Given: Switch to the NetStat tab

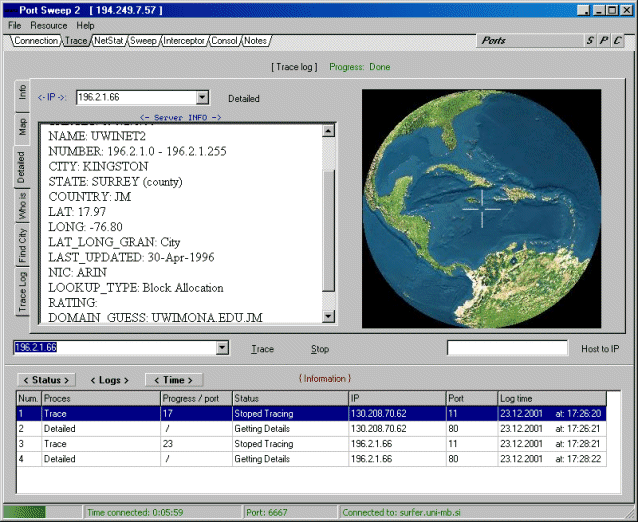Looking at the screenshot, I should coord(108,41).
